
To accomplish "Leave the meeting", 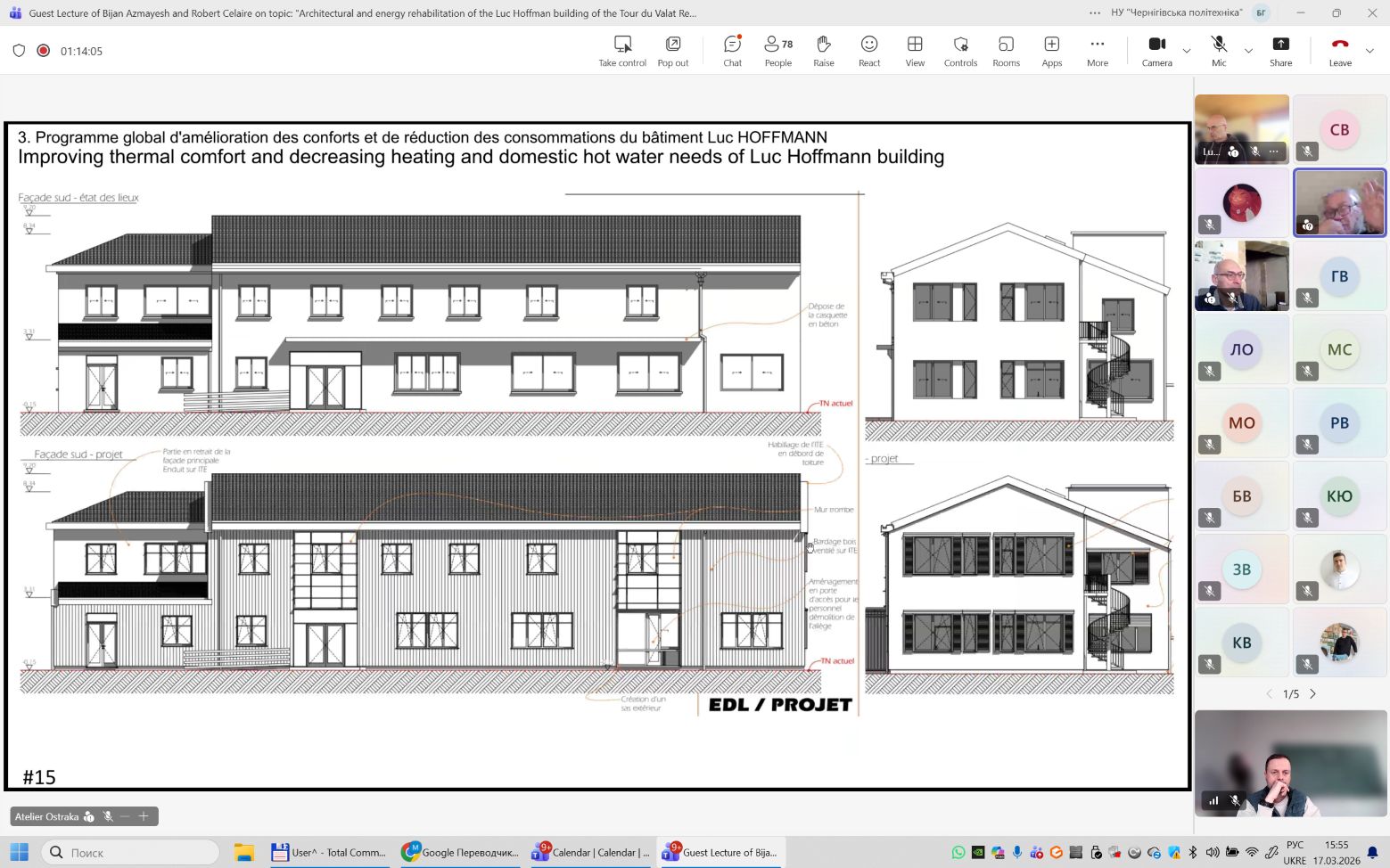I will point(1339,51).
